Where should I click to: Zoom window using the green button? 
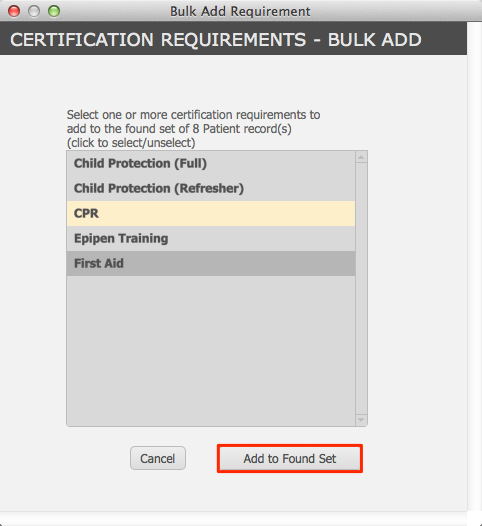point(54,11)
